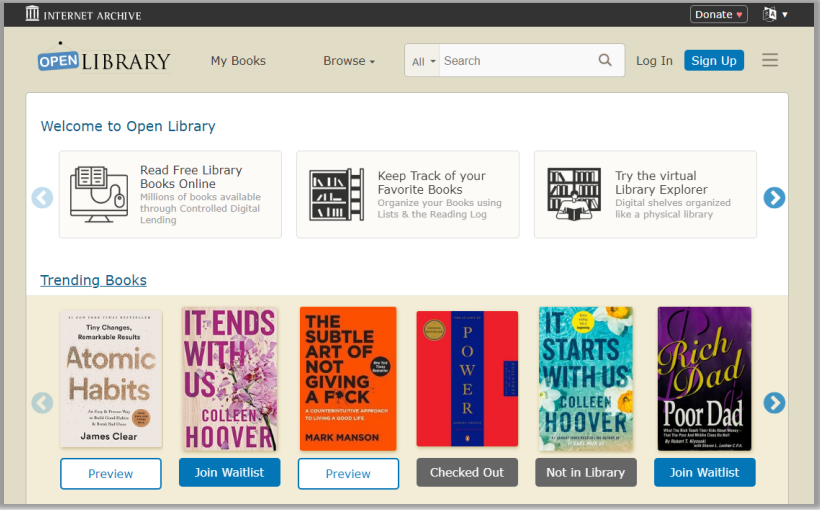Click the Donate button
The width and height of the screenshot is (820, 510).
click(719, 14)
